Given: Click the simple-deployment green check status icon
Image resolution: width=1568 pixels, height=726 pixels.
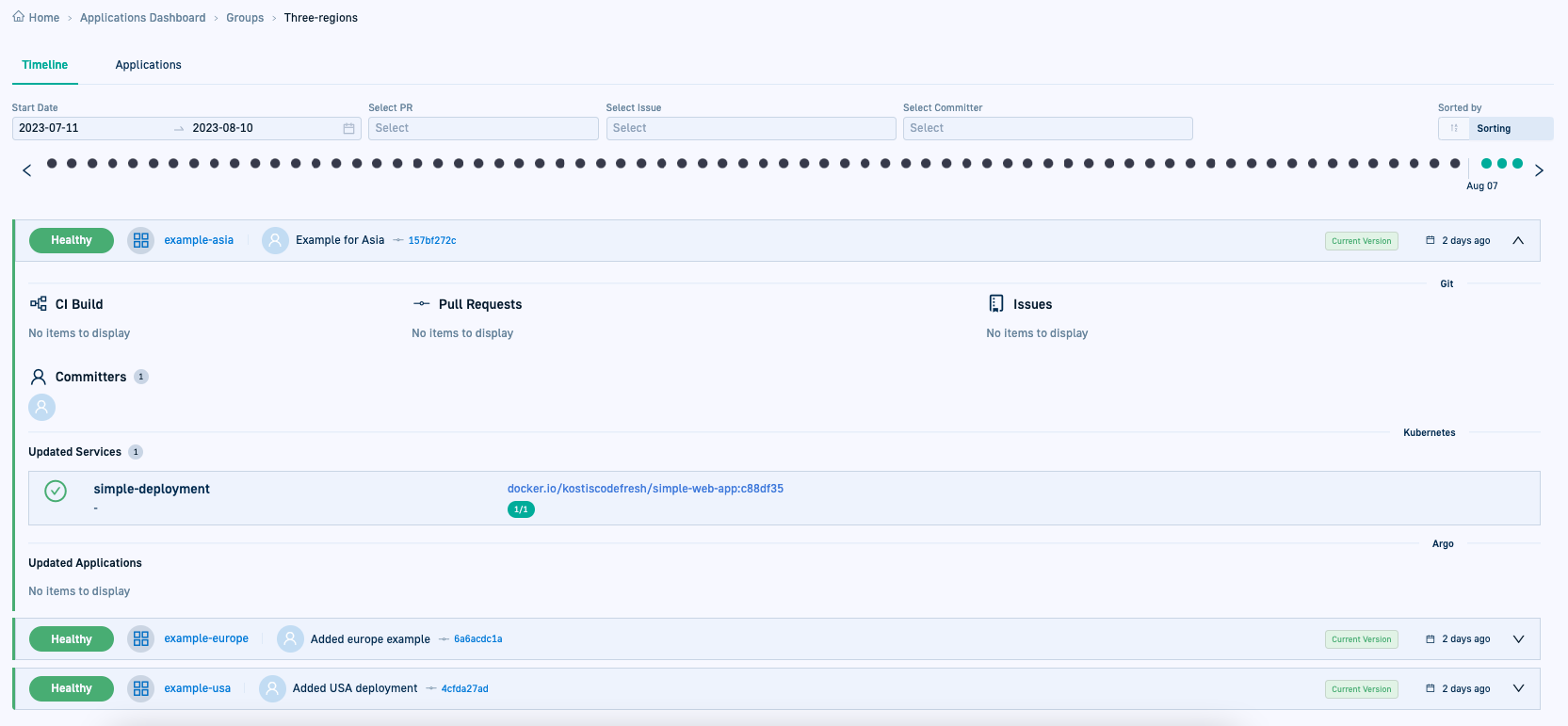Looking at the screenshot, I should point(56,491).
